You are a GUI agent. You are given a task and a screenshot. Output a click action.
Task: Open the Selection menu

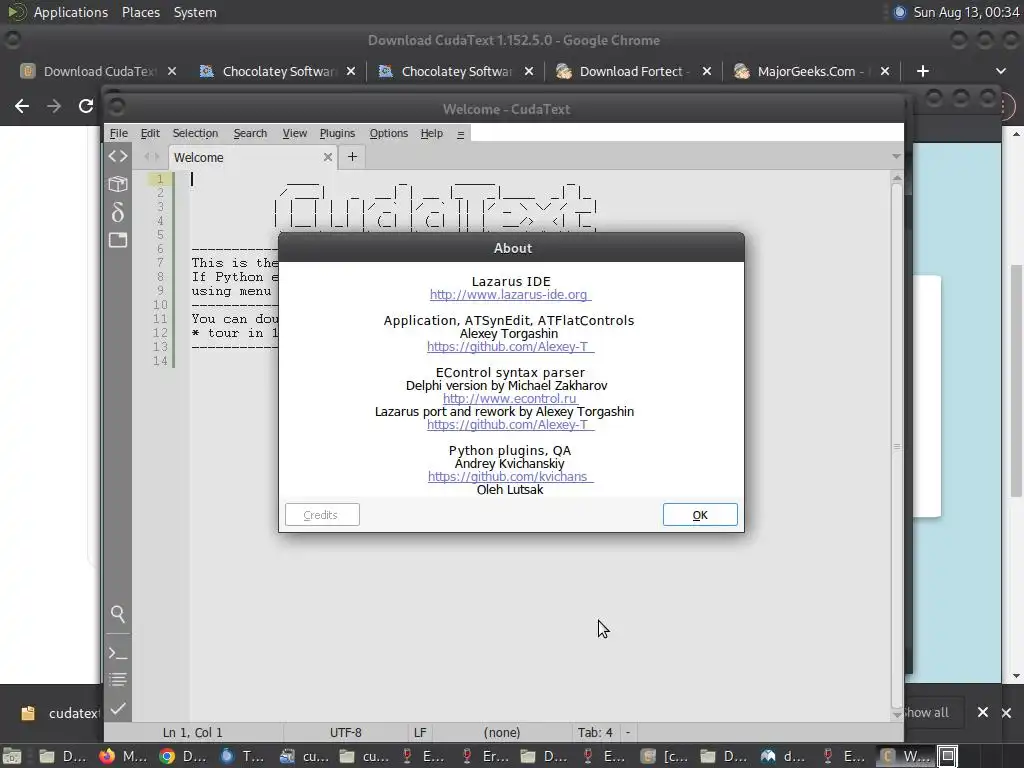[195, 133]
